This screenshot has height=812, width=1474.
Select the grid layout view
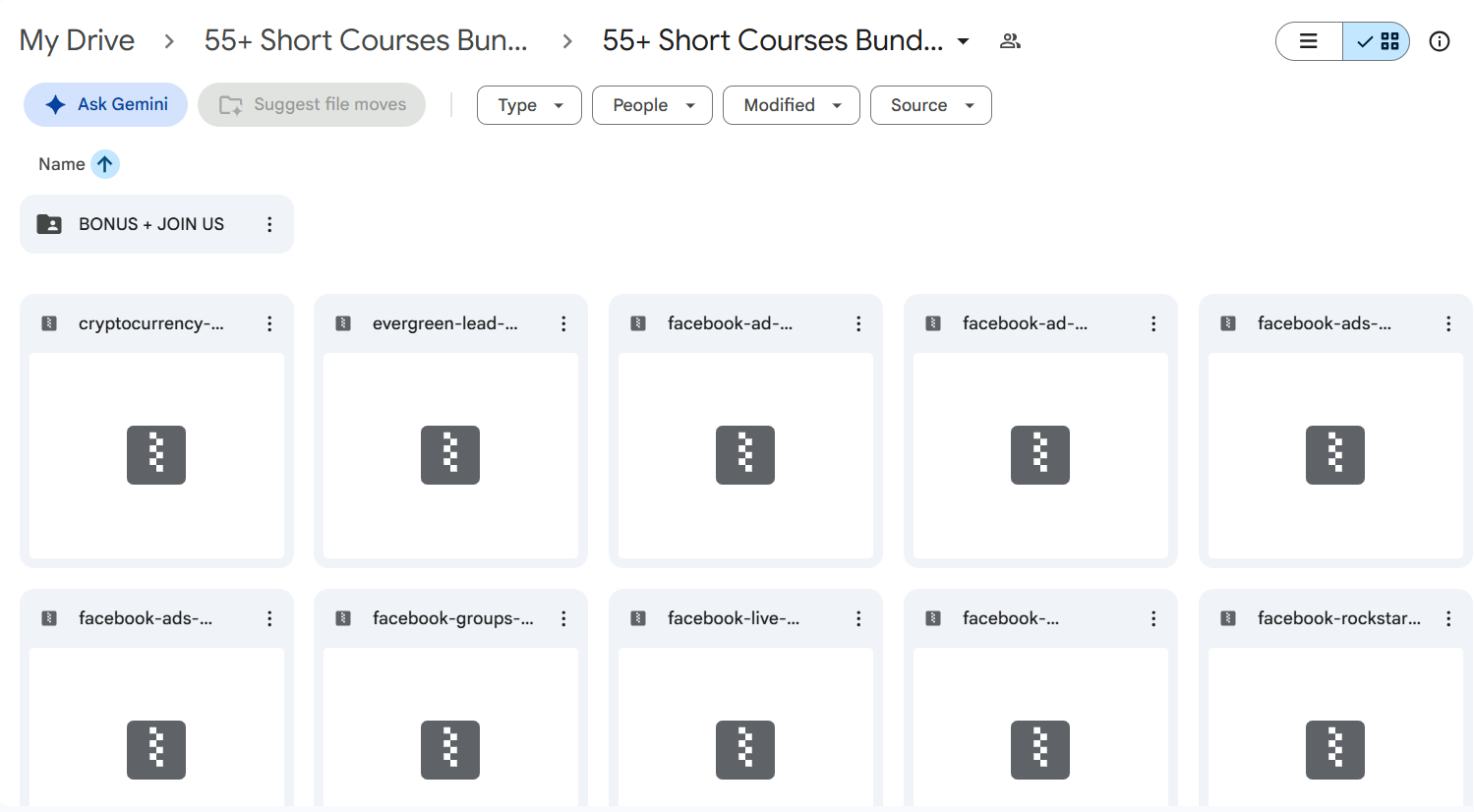click(x=1377, y=41)
